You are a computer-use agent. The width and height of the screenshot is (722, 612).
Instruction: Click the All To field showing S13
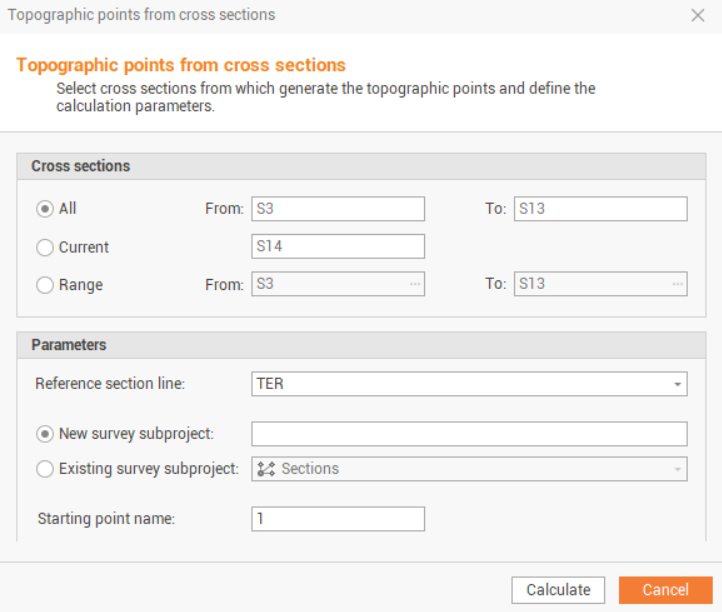pyautogui.click(x=600, y=208)
